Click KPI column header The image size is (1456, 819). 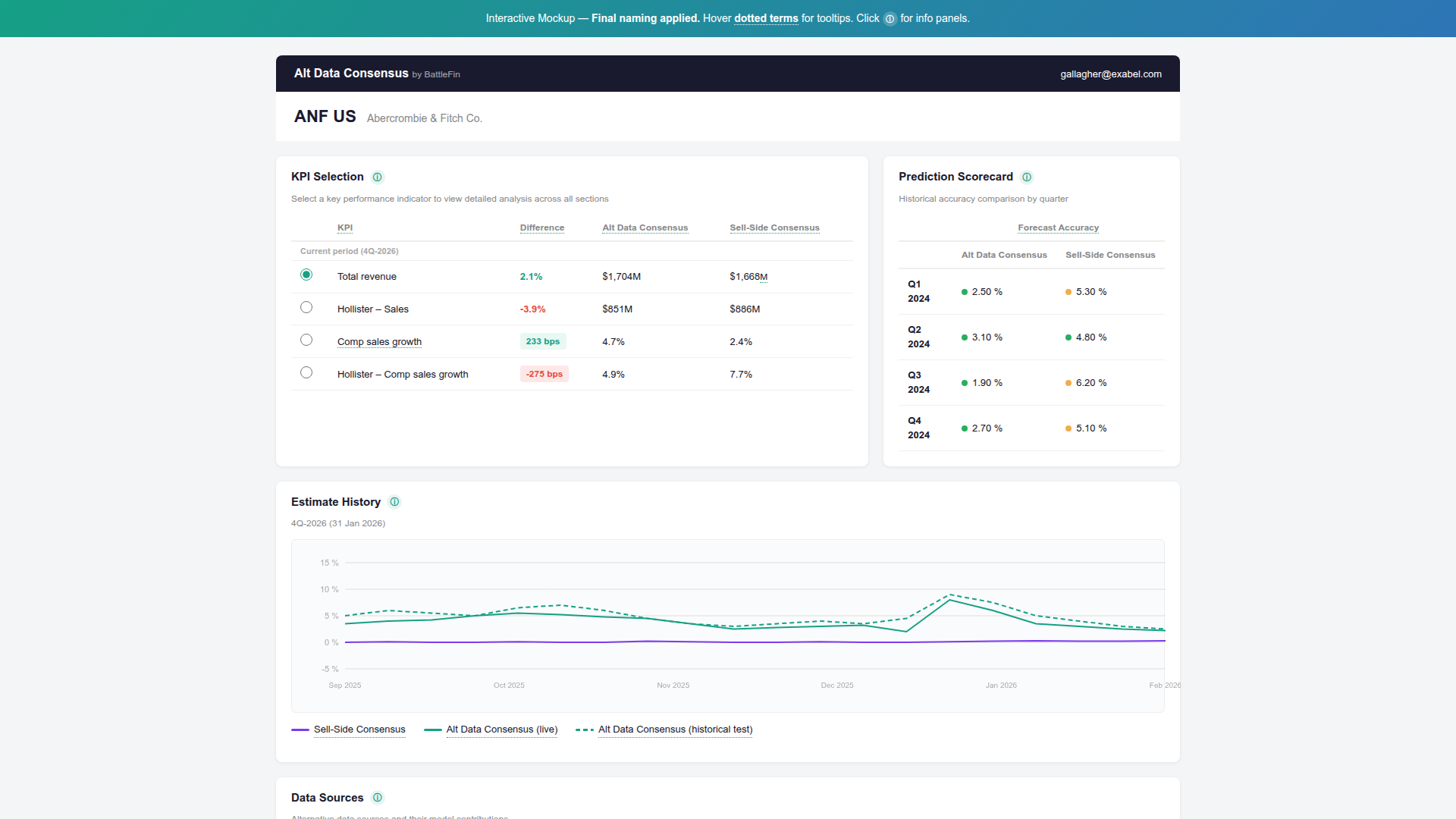[x=345, y=227]
